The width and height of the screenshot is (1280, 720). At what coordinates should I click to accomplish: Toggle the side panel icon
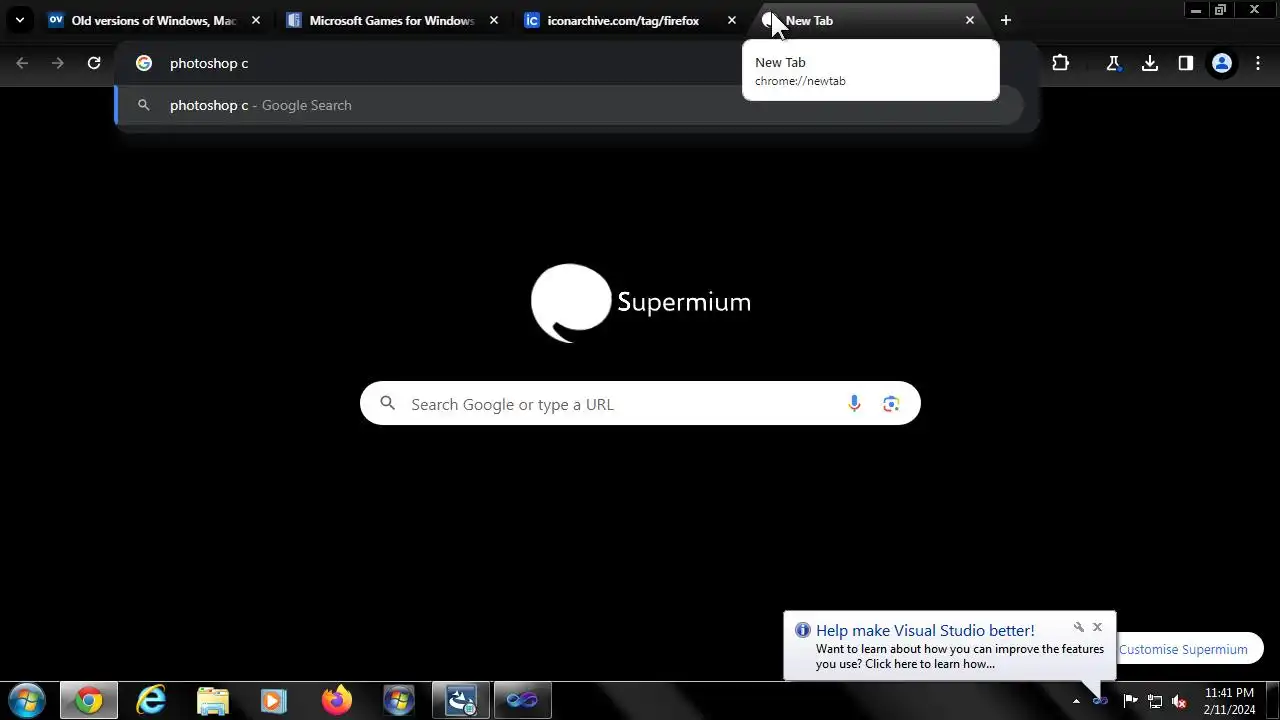[x=1186, y=63]
